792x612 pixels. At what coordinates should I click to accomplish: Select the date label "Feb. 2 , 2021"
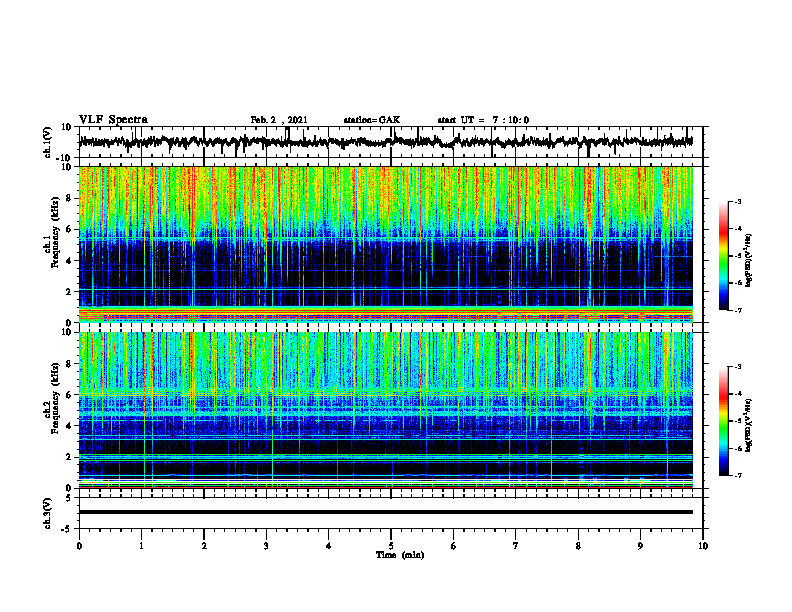pos(279,120)
